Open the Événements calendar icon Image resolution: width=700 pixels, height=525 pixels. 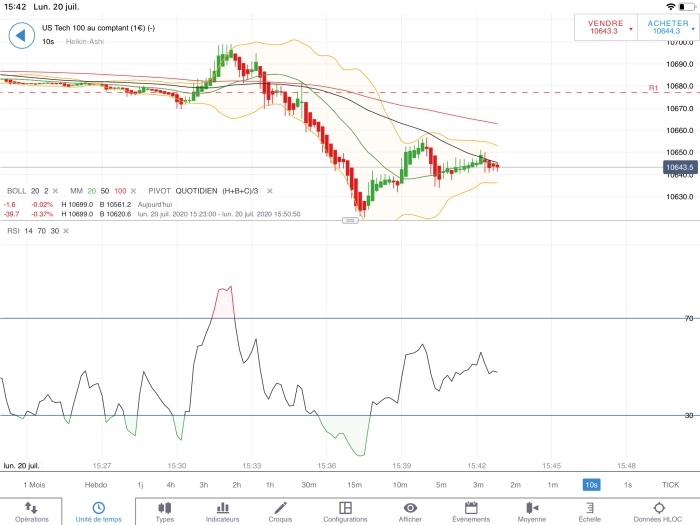(471, 508)
